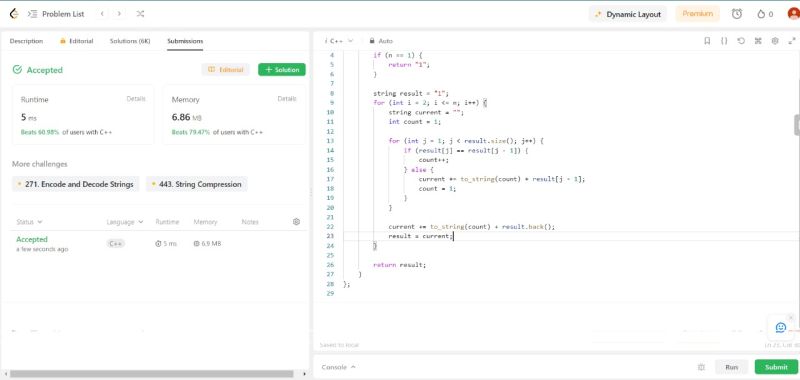
Task: Click the editor bookmark icon
Action: (x=707, y=41)
